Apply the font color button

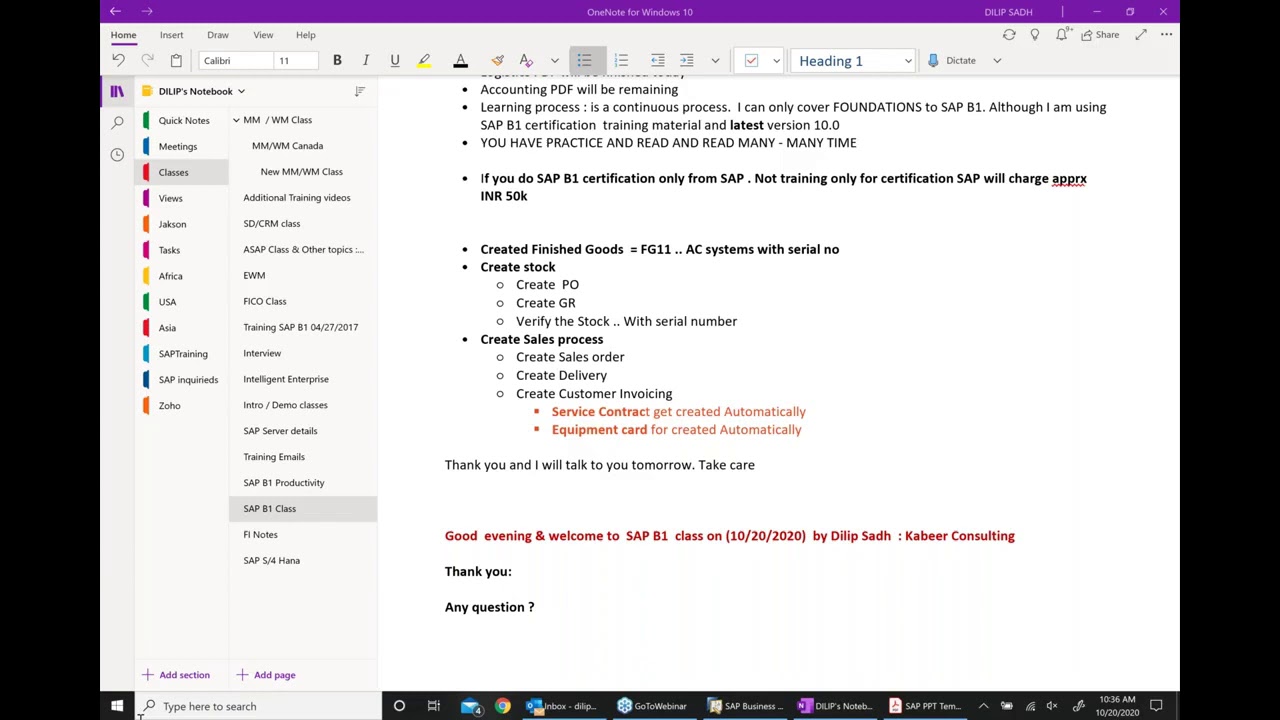(461, 61)
